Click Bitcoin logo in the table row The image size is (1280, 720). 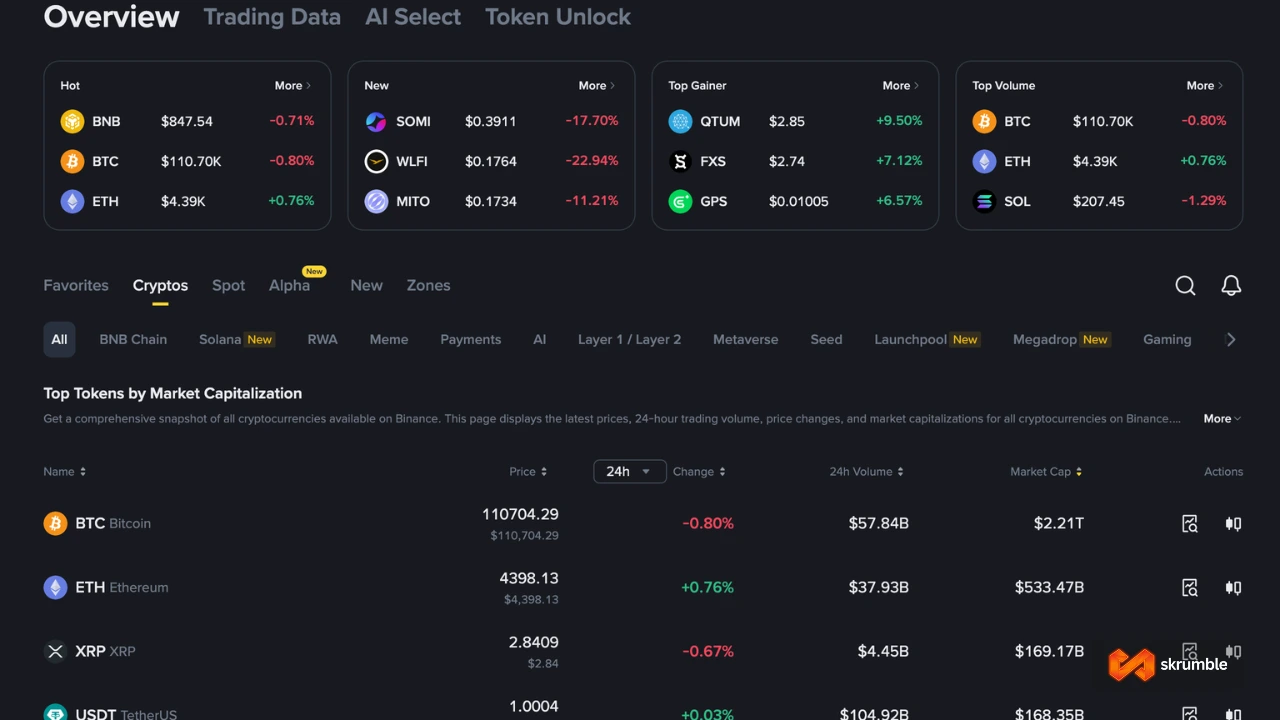click(x=55, y=523)
